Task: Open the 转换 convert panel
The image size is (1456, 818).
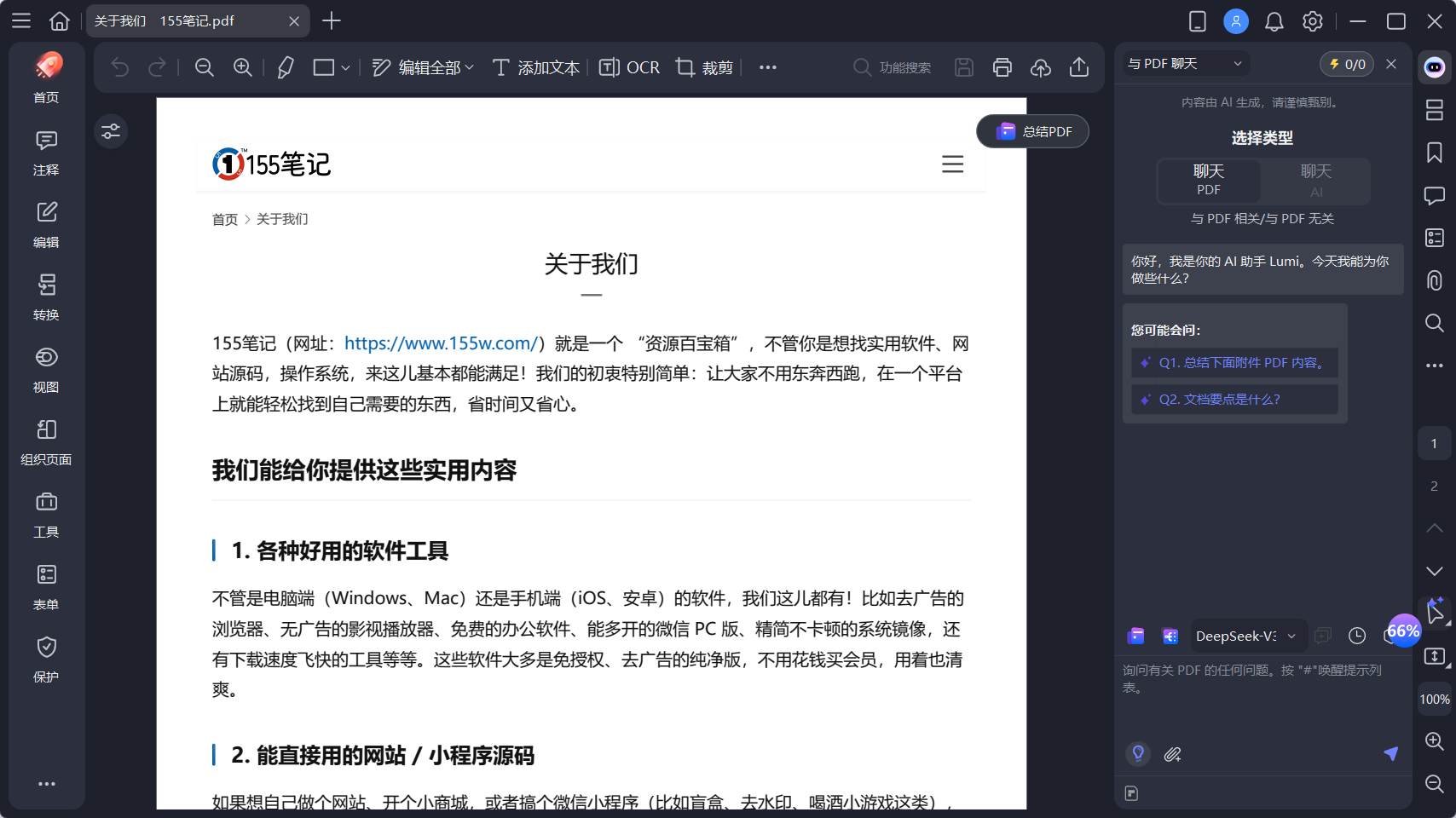Action: click(x=46, y=296)
